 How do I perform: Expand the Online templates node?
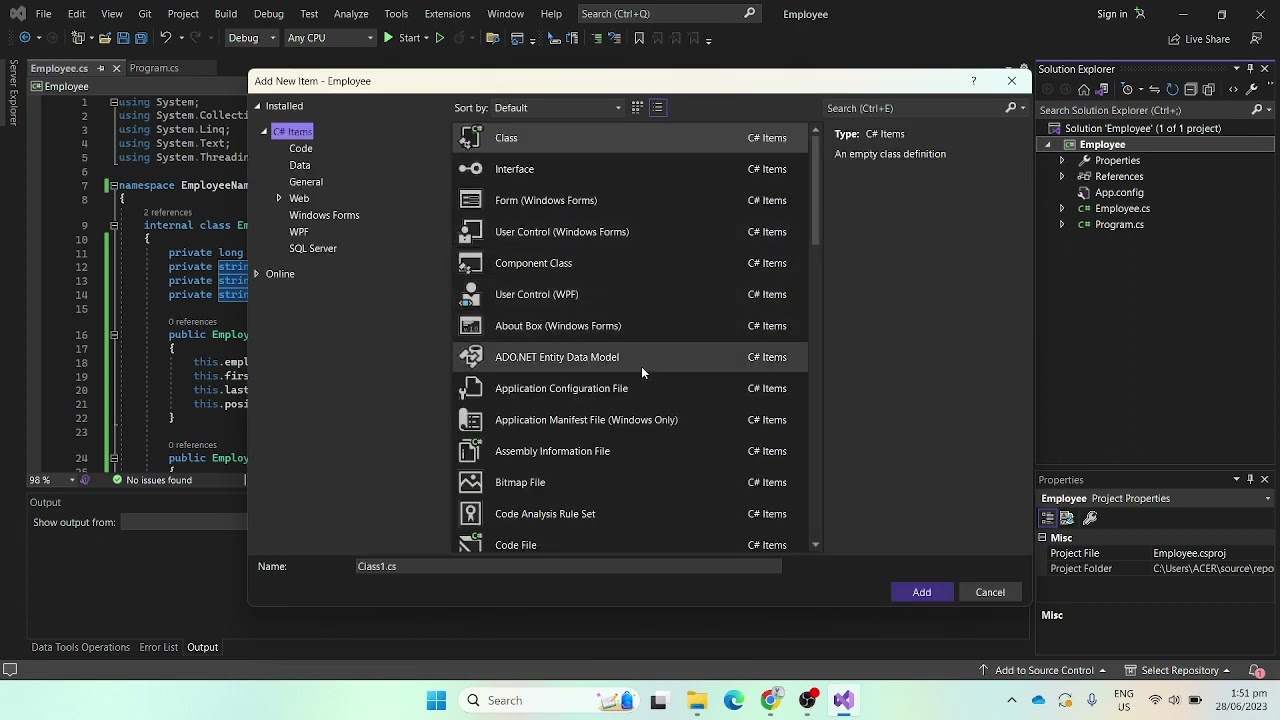pyautogui.click(x=257, y=274)
